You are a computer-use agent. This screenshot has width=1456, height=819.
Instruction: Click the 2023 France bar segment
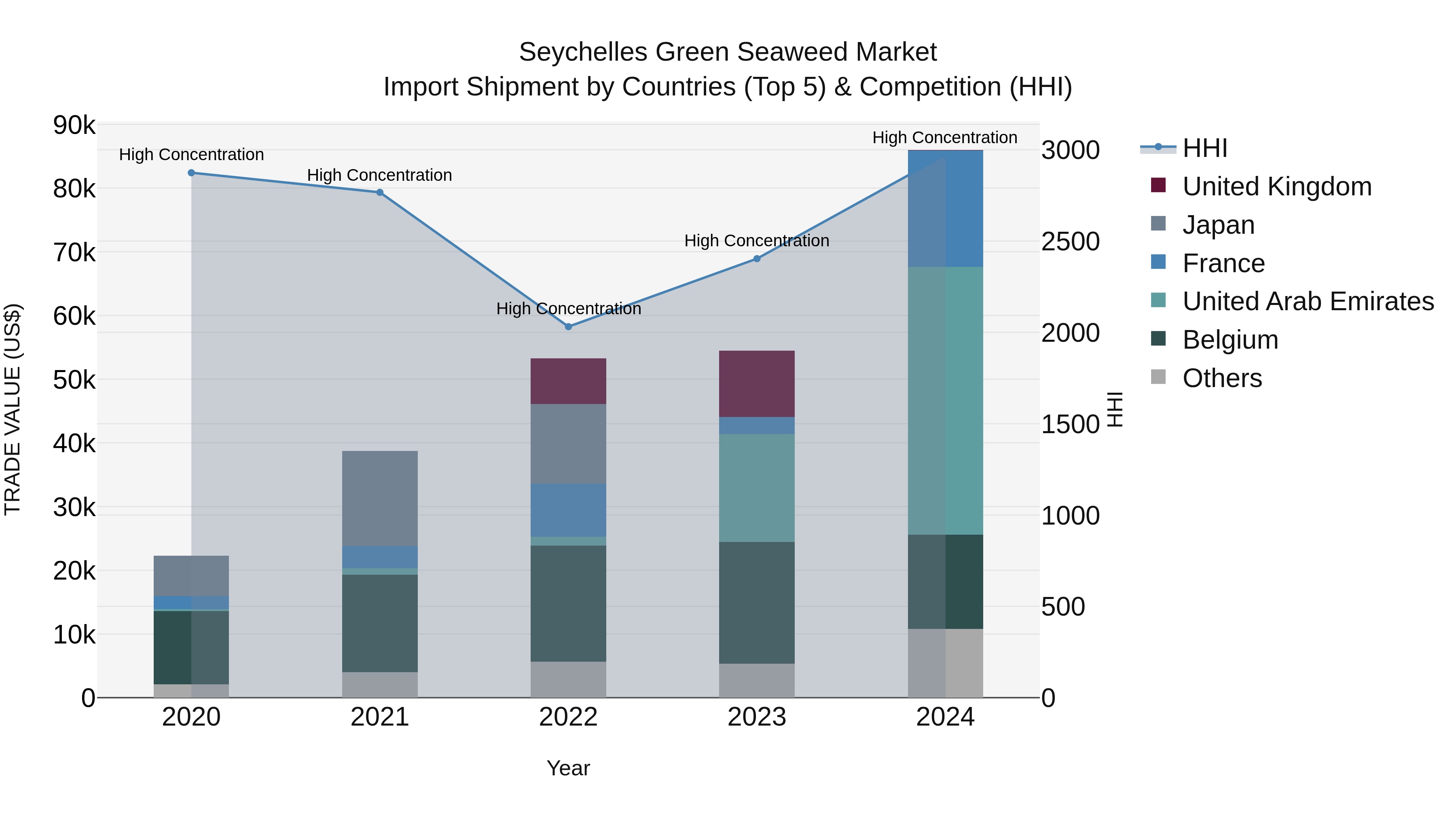coord(757,425)
